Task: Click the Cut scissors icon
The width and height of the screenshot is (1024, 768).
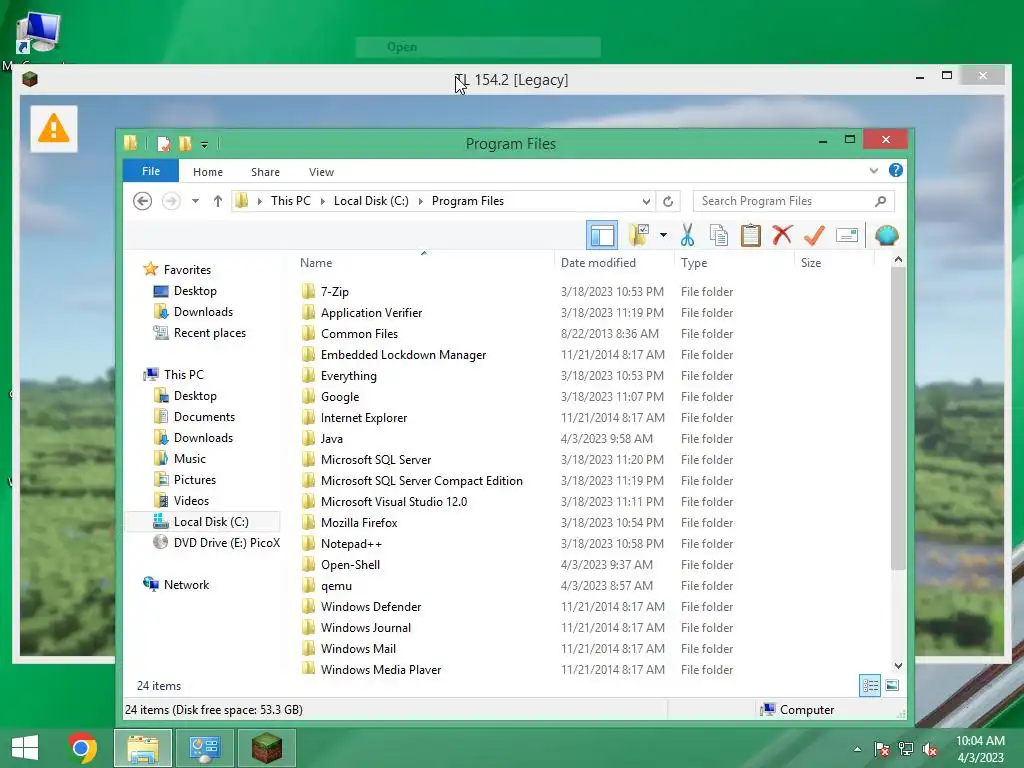Action: click(687, 235)
